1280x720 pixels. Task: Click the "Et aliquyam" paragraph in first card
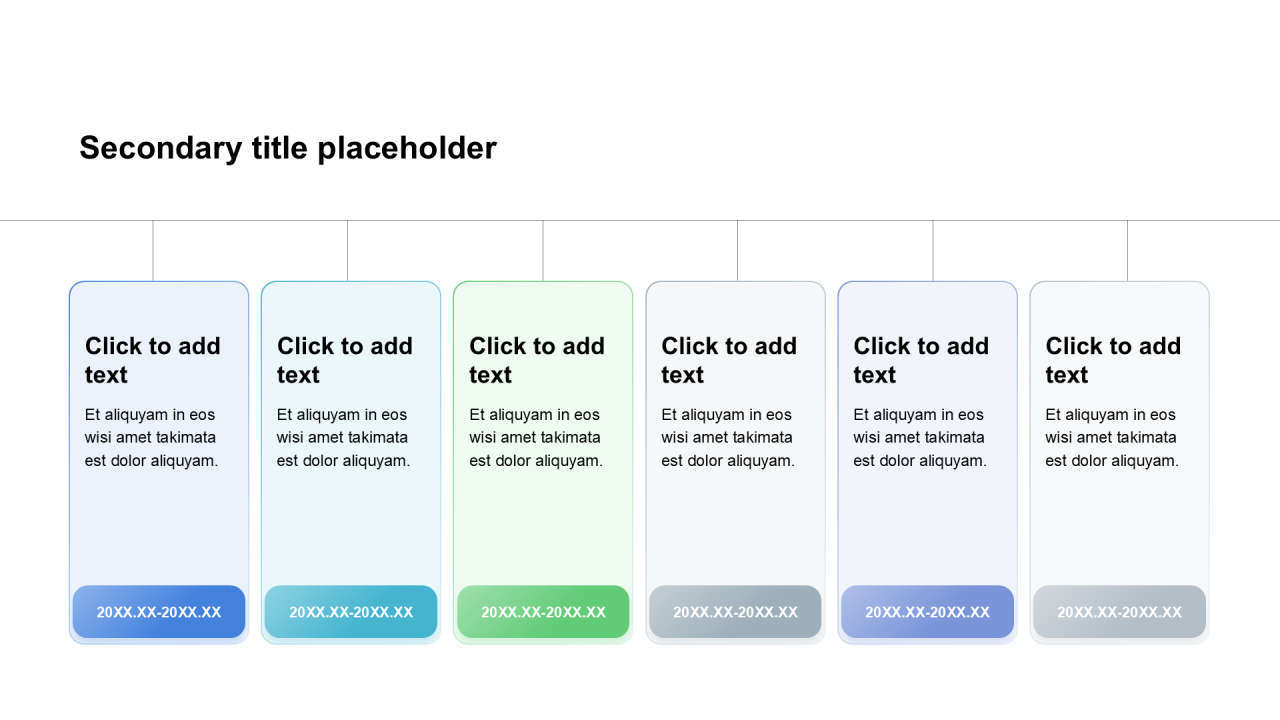tap(151, 438)
